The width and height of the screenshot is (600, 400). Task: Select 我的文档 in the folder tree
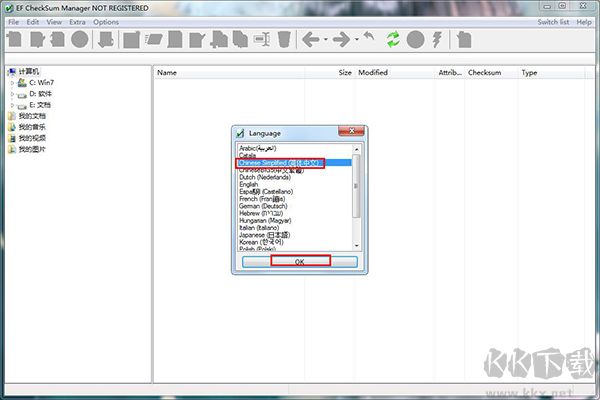(x=32, y=116)
